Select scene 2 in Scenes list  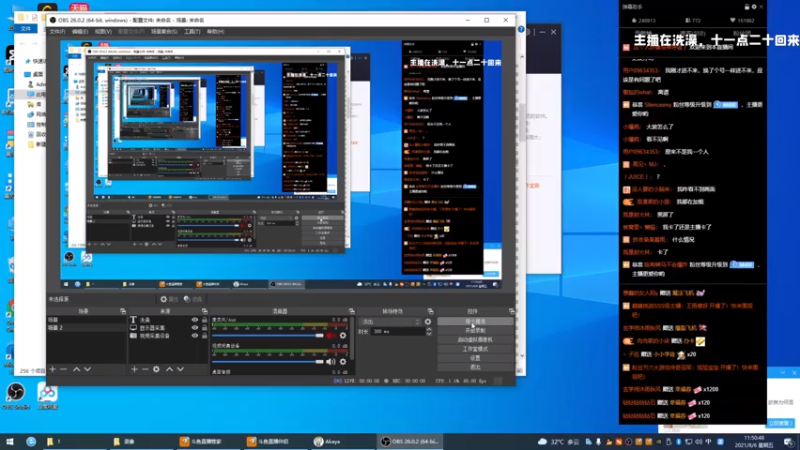86,328
